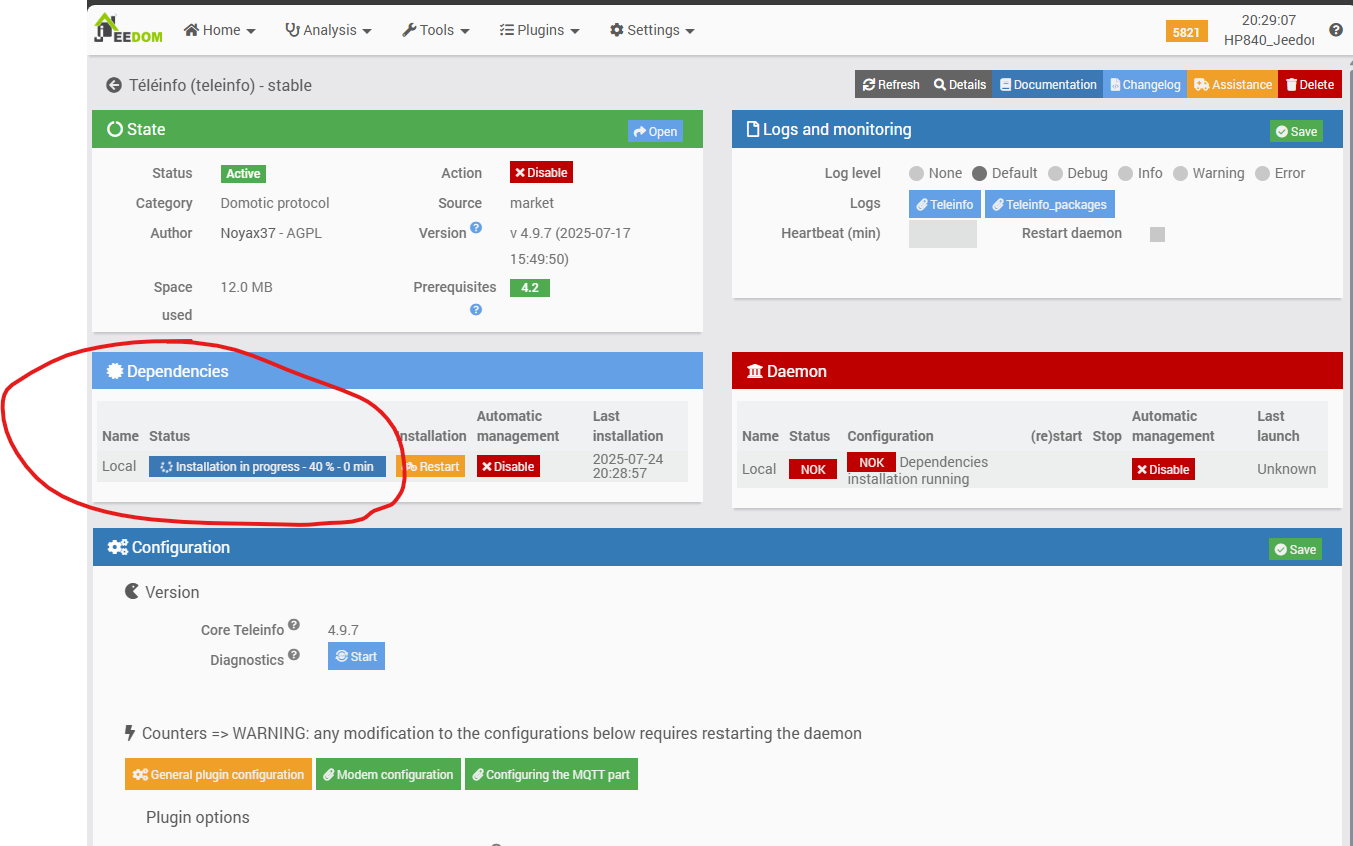Open the Analysis menu
1353x846 pixels.
coord(328,30)
